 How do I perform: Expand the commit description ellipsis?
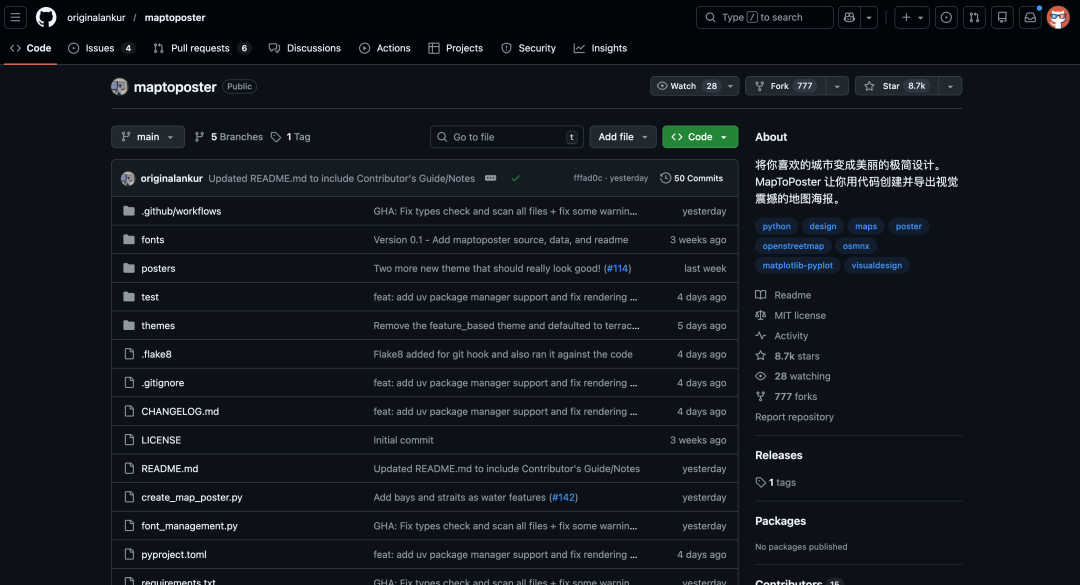click(489, 178)
